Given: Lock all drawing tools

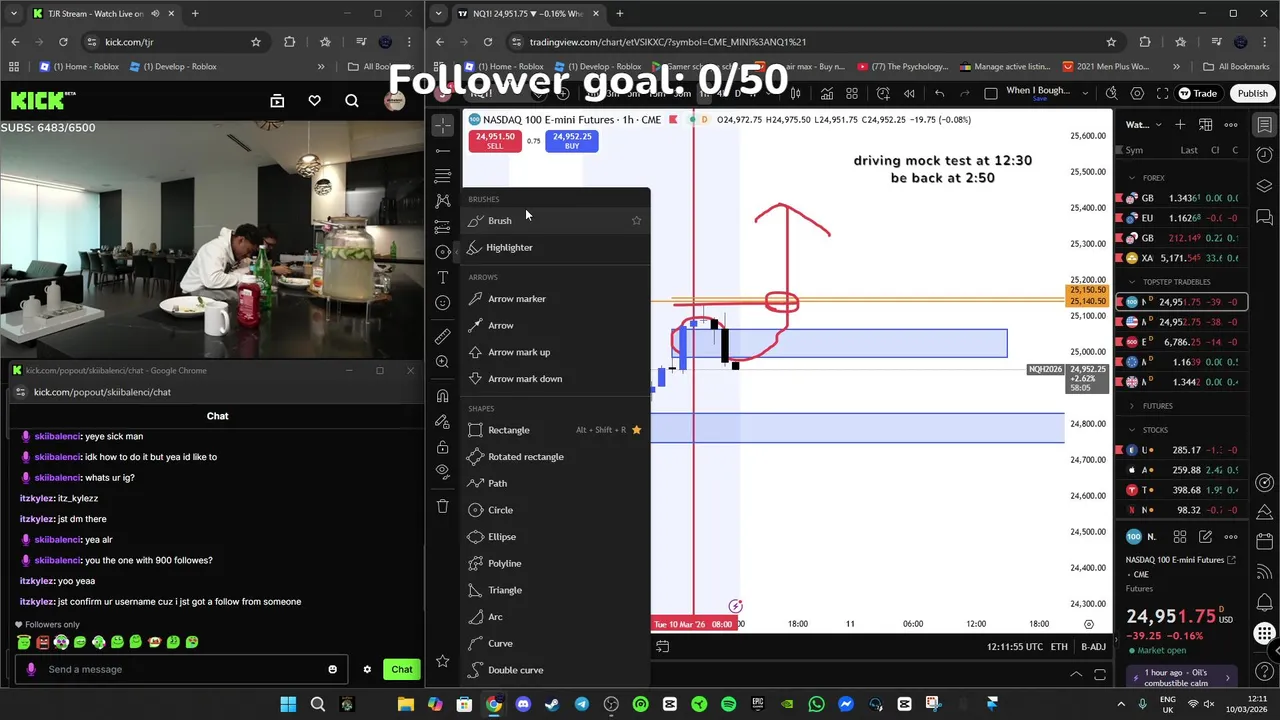Looking at the screenshot, I should 443,446.
